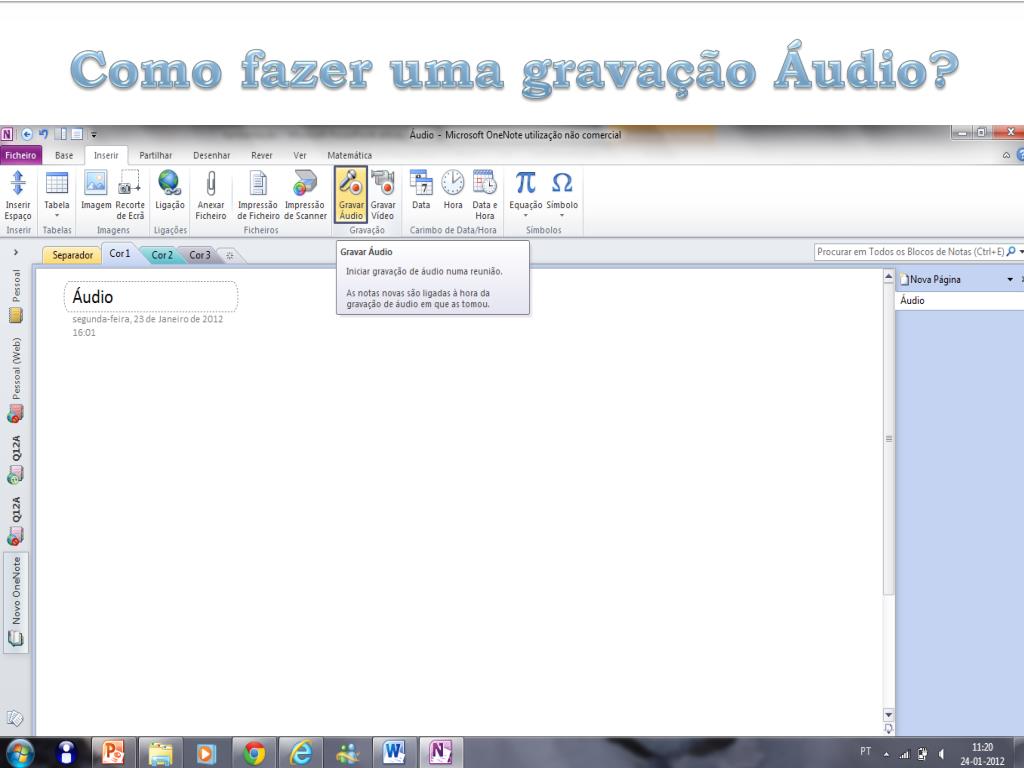Open PowerPoint from the taskbar
Viewport: 1024px width, 768px height.
tap(113, 752)
